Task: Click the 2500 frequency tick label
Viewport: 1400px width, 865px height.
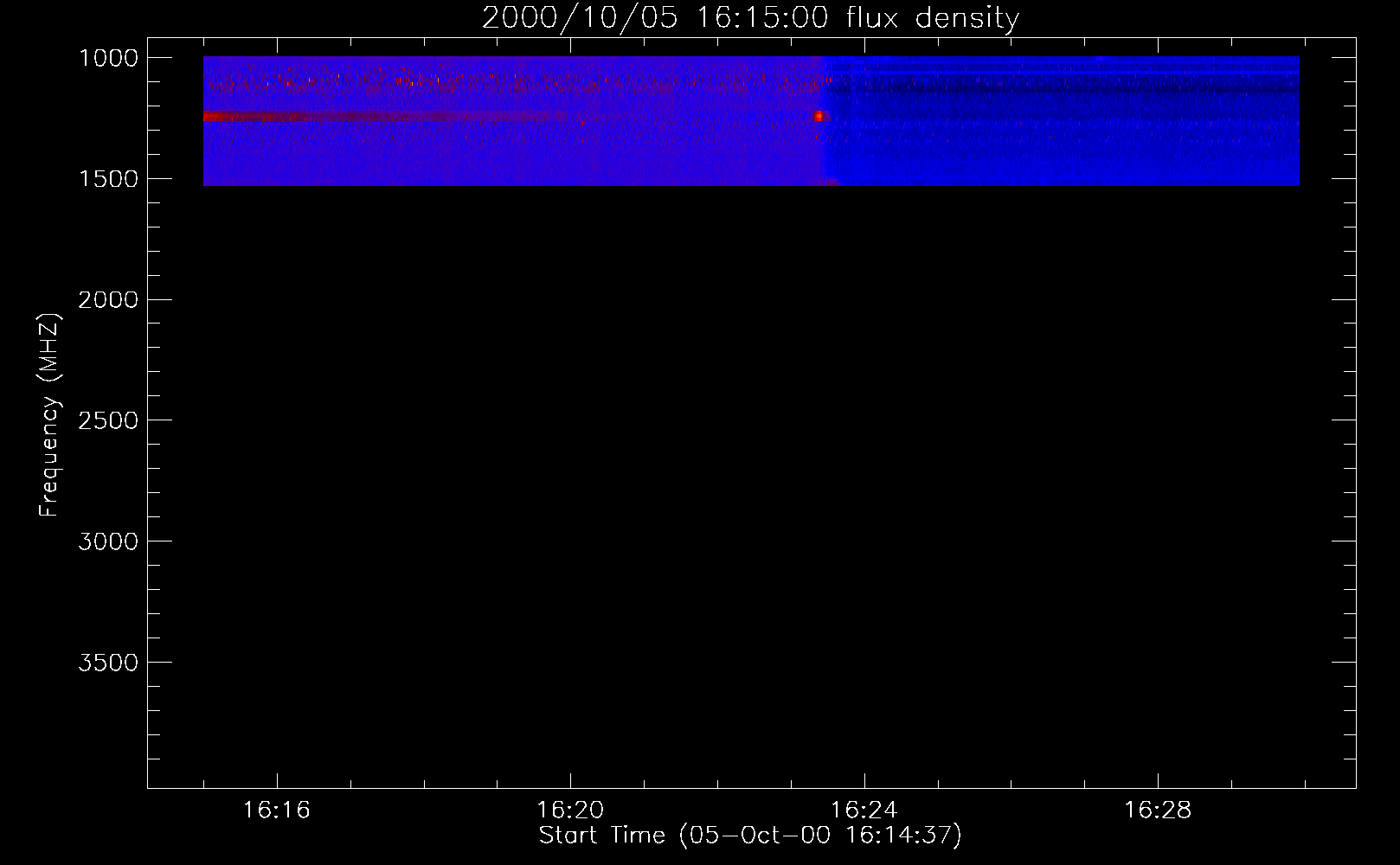Action: tap(108, 420)
